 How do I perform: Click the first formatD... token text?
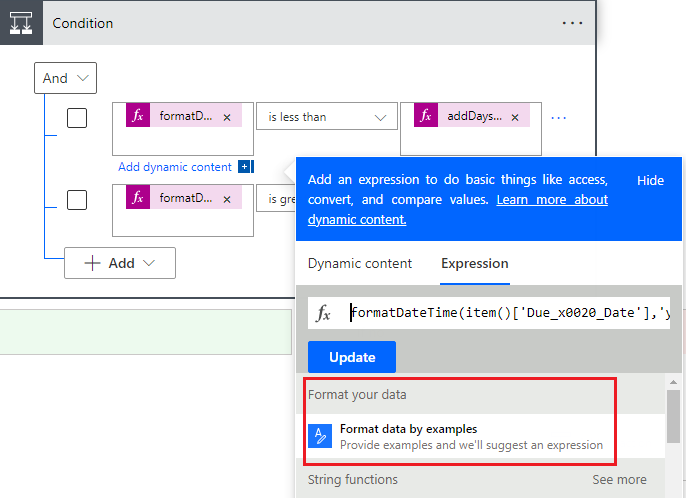(x=186, y=116)
